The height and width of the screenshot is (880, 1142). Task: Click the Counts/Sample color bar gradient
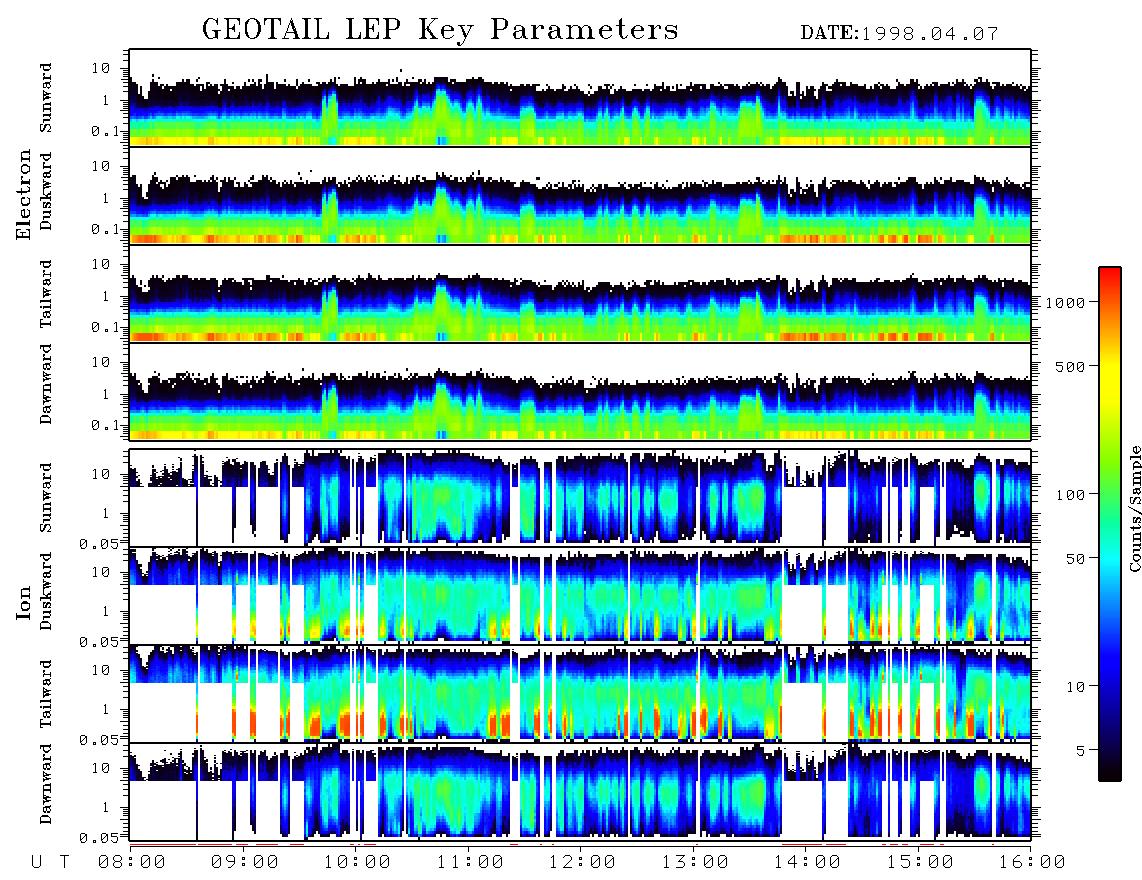[x=1110, y=524]
